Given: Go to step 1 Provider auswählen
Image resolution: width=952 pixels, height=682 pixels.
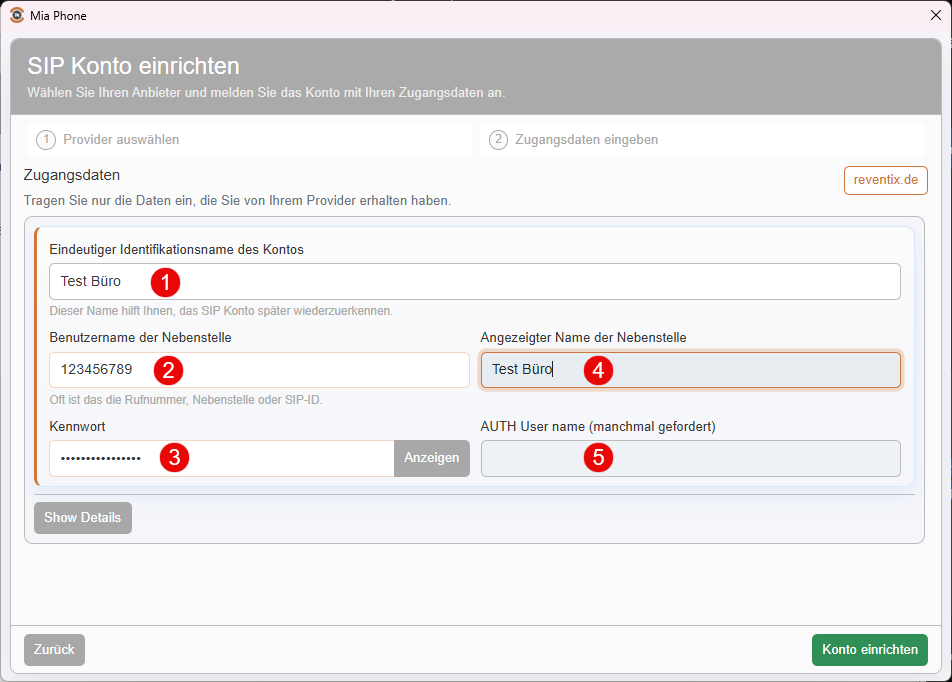Looking at the screenshot, I should coord(250,140).
